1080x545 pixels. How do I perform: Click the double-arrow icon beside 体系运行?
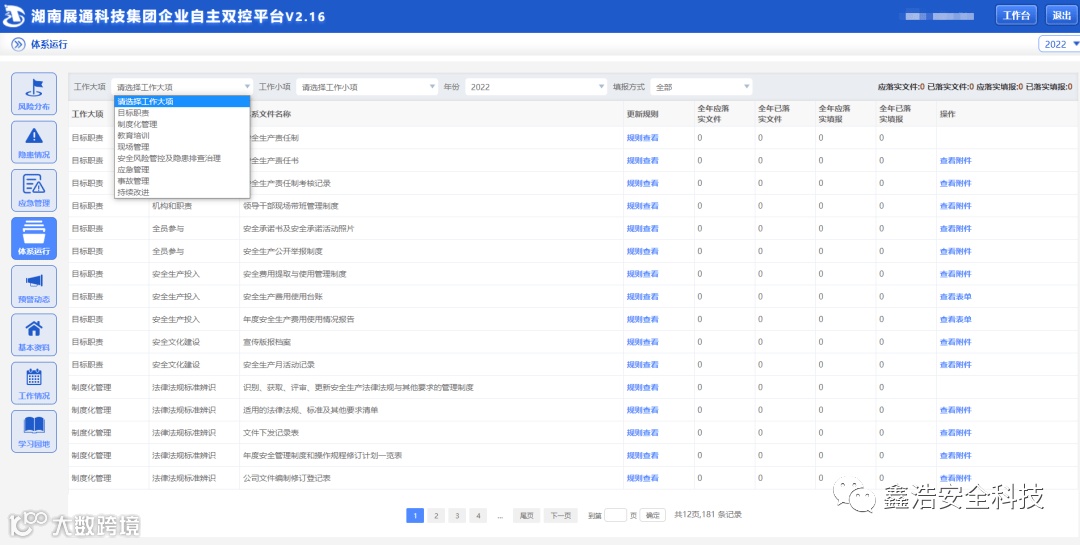click(x=18, y=44)
